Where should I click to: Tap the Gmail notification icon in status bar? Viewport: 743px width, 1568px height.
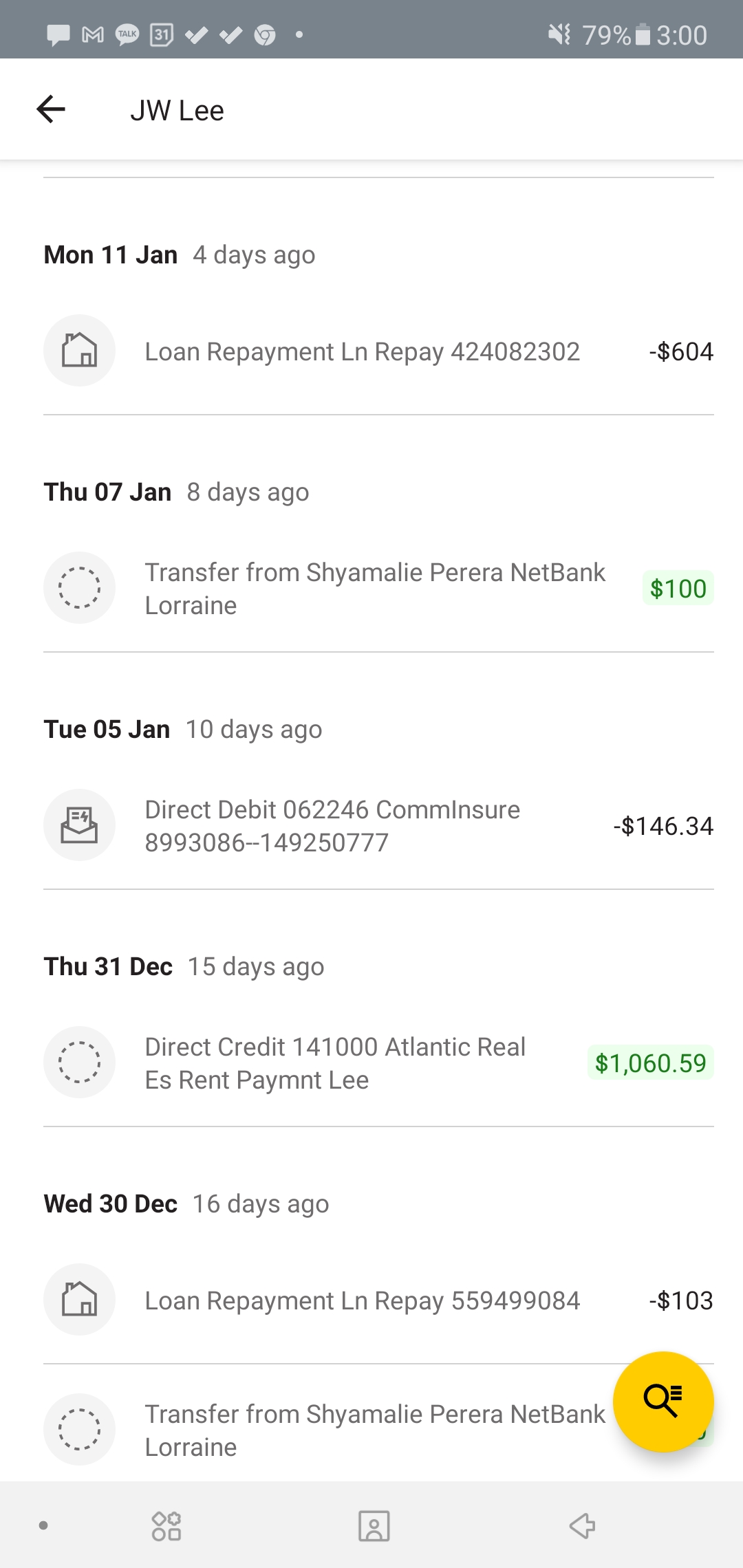[93, 34]
